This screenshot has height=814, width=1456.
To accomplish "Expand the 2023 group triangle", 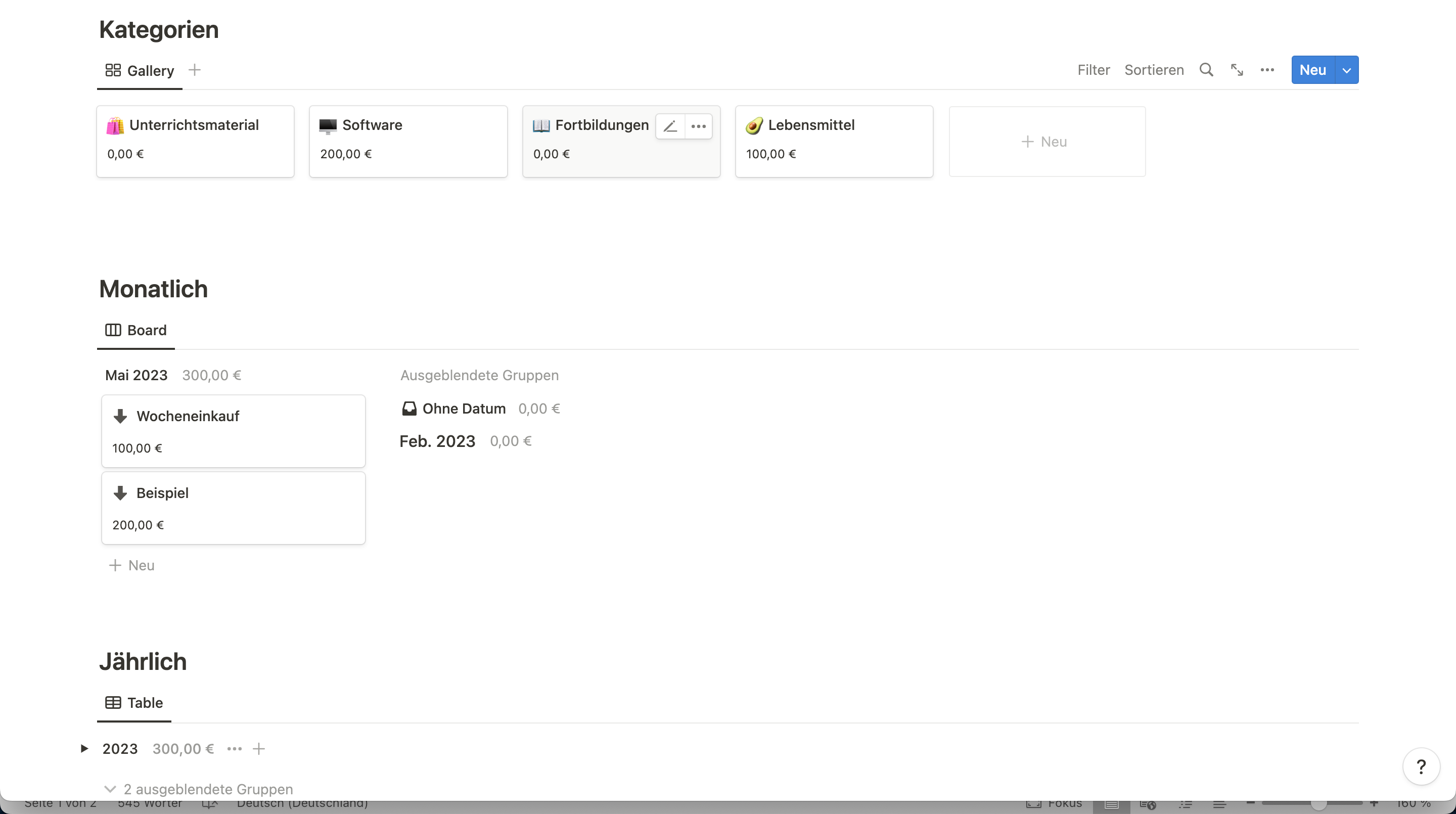I will coord(84,748).
